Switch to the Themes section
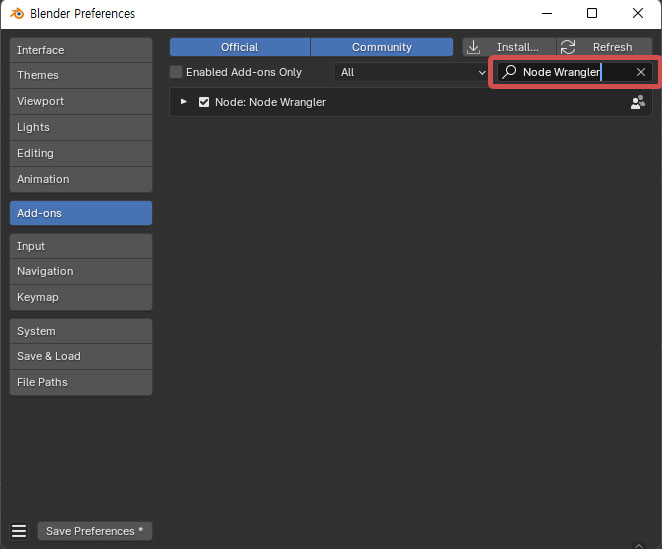 81,76
